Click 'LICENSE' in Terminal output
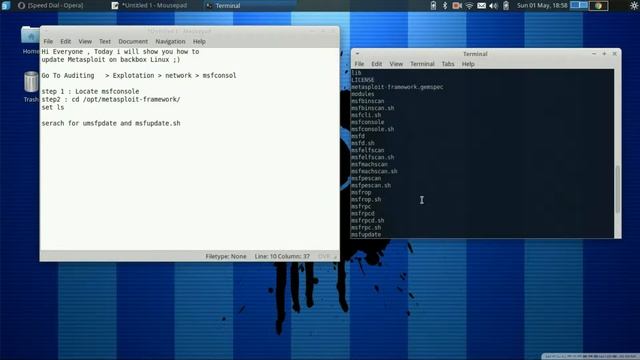The height and width of the screenshot is (360, 640). pos(362,80)
